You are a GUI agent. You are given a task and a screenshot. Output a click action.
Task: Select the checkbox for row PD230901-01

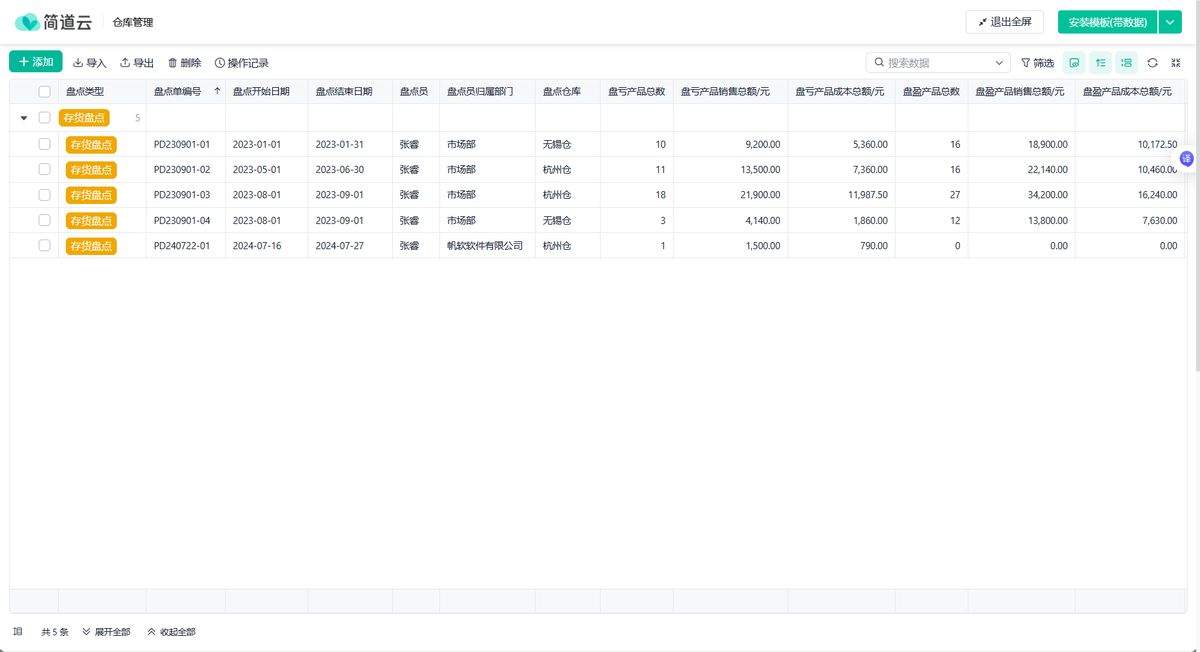(x=44, y=144)
